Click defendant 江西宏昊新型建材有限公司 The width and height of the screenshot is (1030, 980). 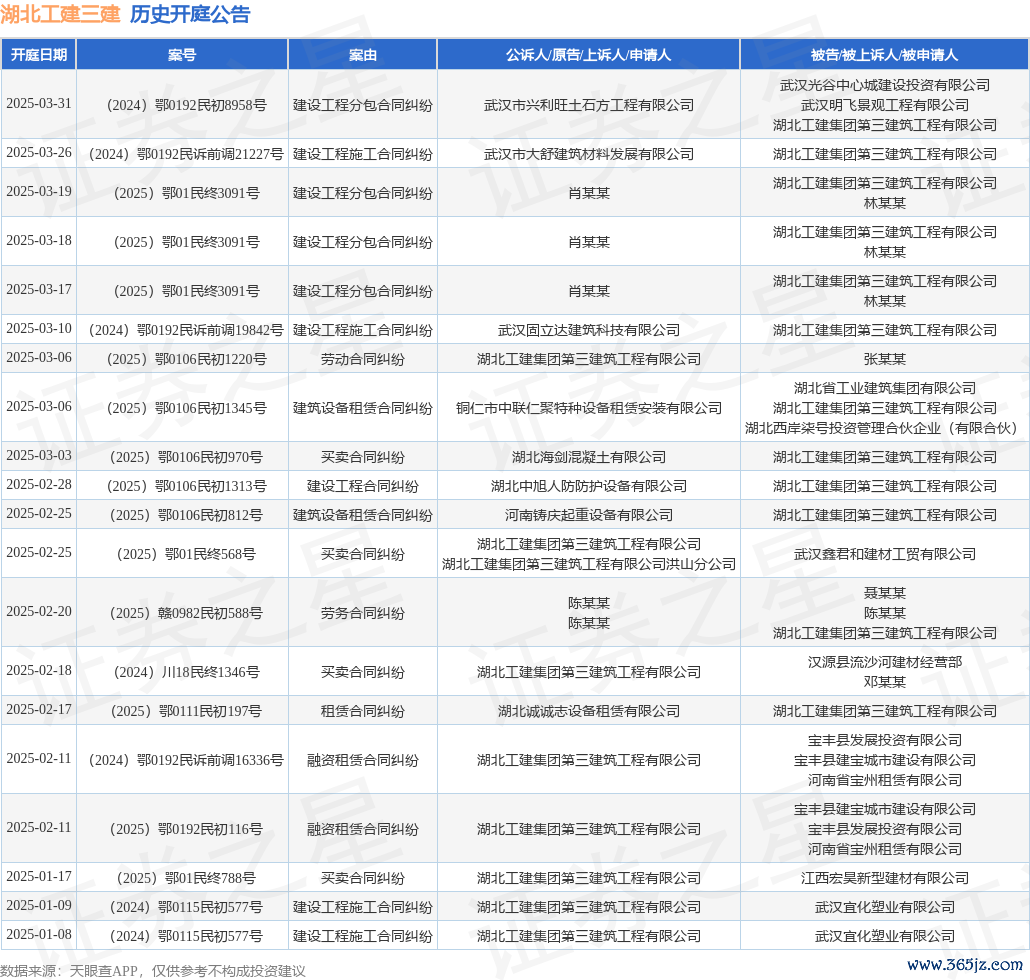[x=884, y=878]
